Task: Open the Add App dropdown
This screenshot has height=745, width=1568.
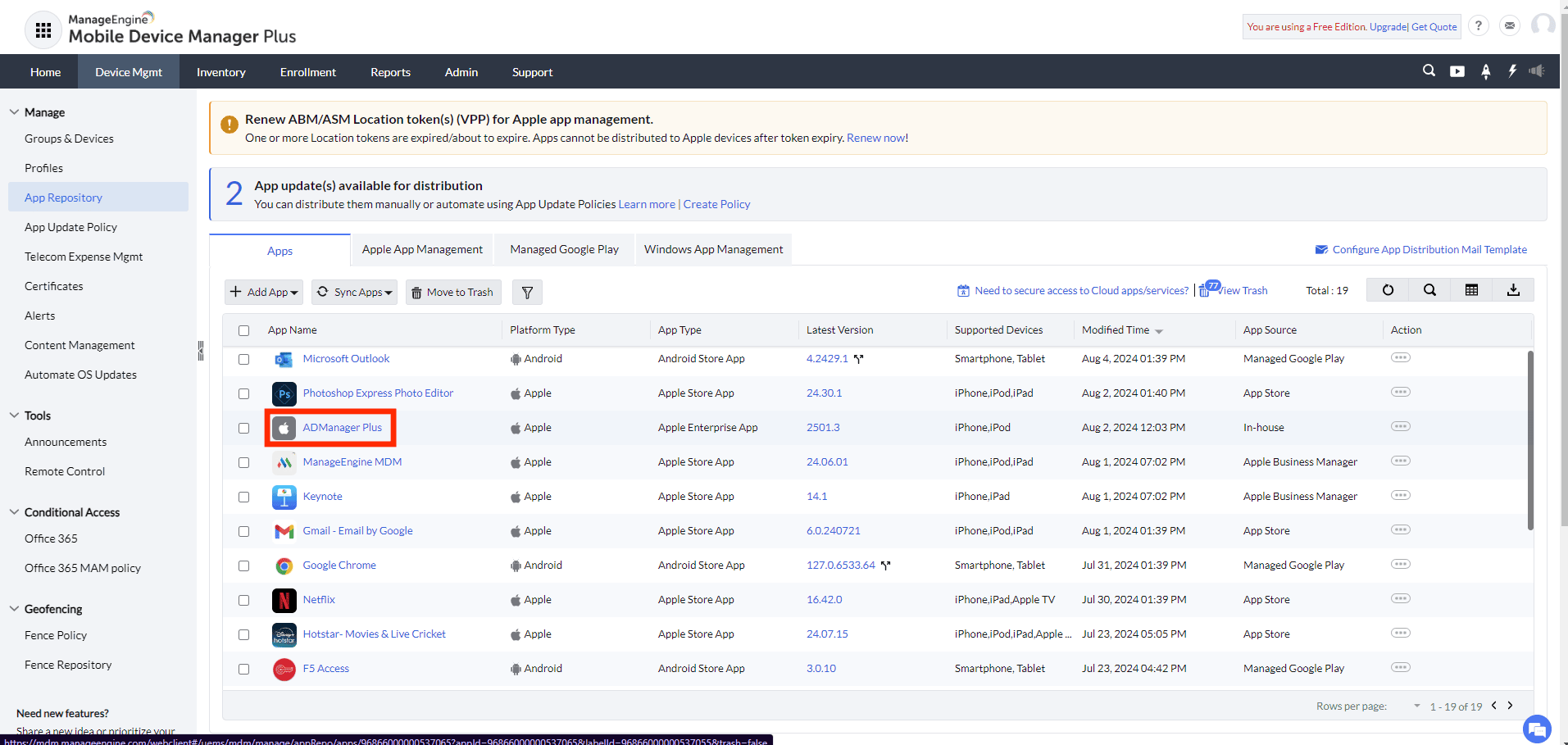Action: pyautogui.click(x=263, y=292)
